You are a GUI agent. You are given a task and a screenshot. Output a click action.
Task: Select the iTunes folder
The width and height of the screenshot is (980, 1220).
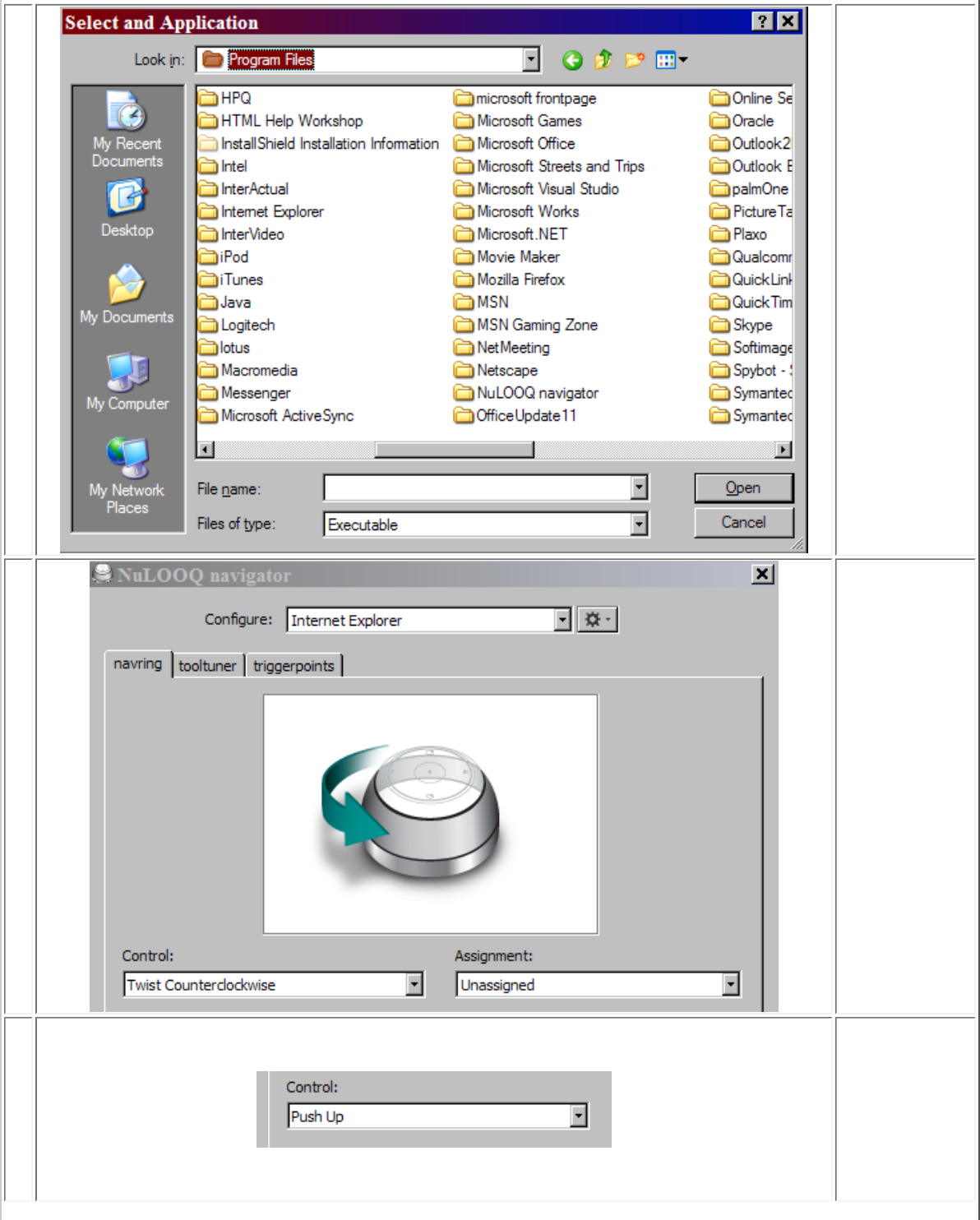click(x=231, y=280)
